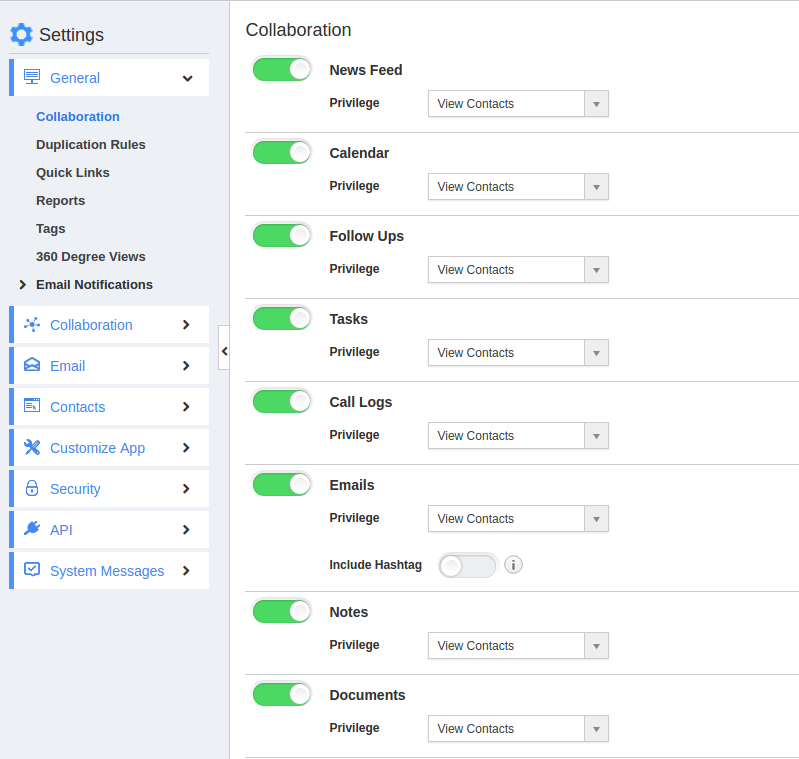The width and height of the screenshot is (799, 759).
Task: Click the Customize App tools icon
Action: 32,448
